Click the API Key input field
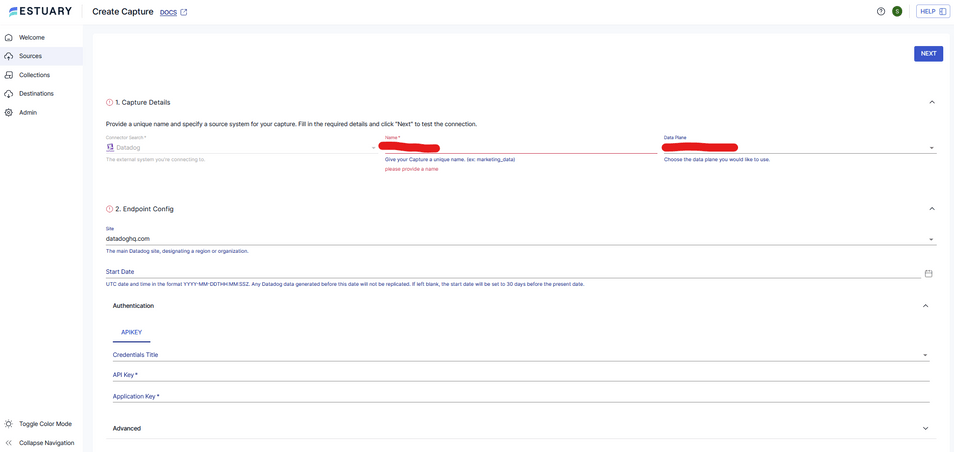 [x=520, y=375]
